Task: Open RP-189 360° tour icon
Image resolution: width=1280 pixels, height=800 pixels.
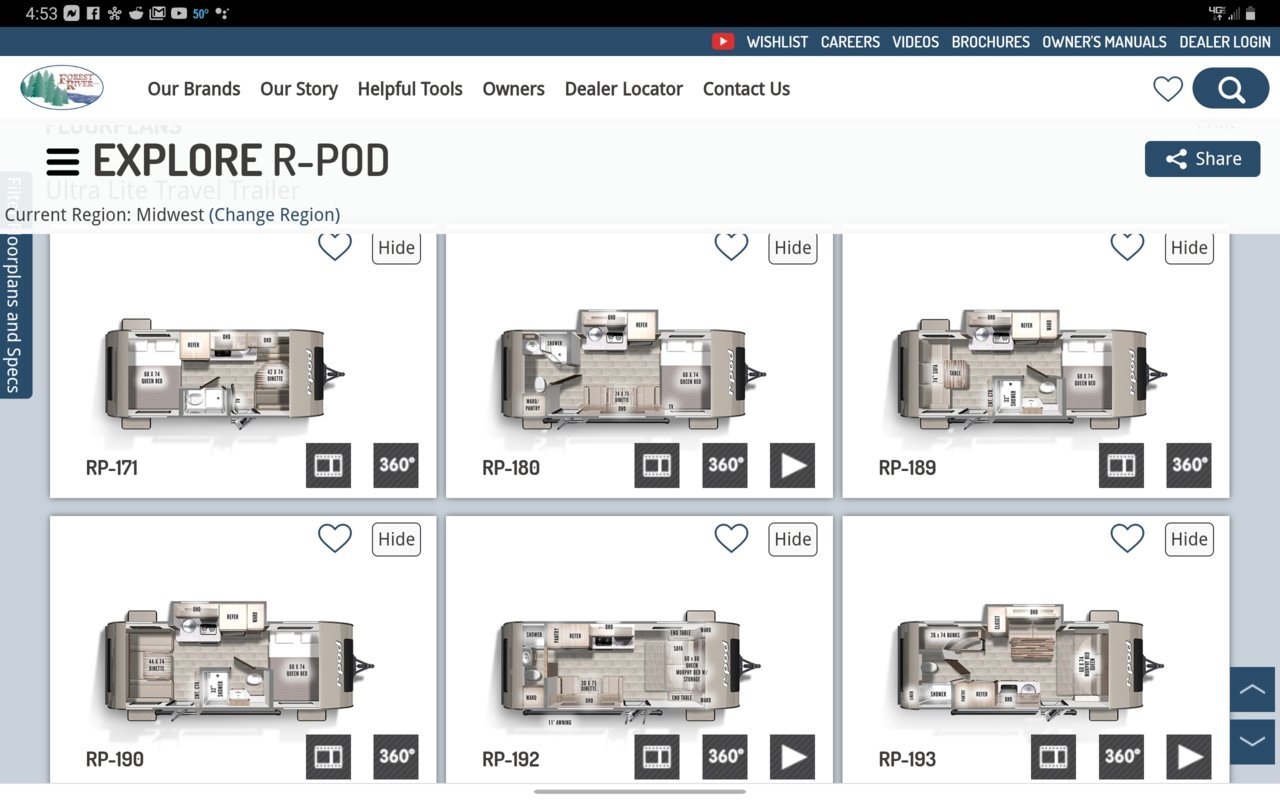Action: pos(1189,465)
